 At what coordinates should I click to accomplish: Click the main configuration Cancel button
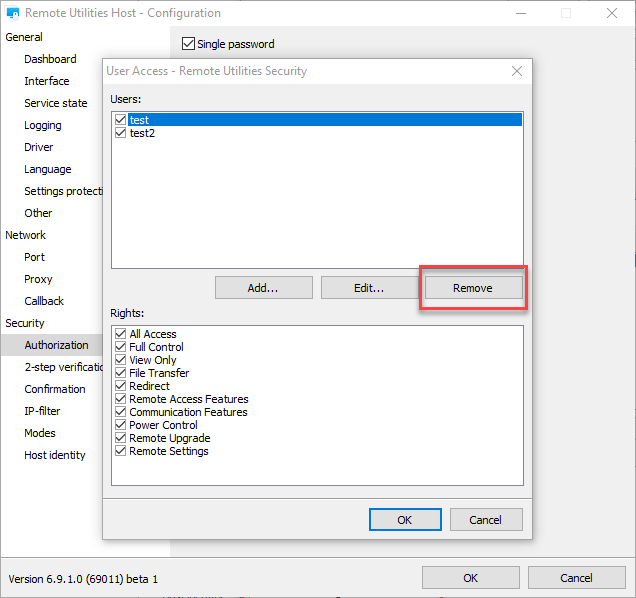576,578
